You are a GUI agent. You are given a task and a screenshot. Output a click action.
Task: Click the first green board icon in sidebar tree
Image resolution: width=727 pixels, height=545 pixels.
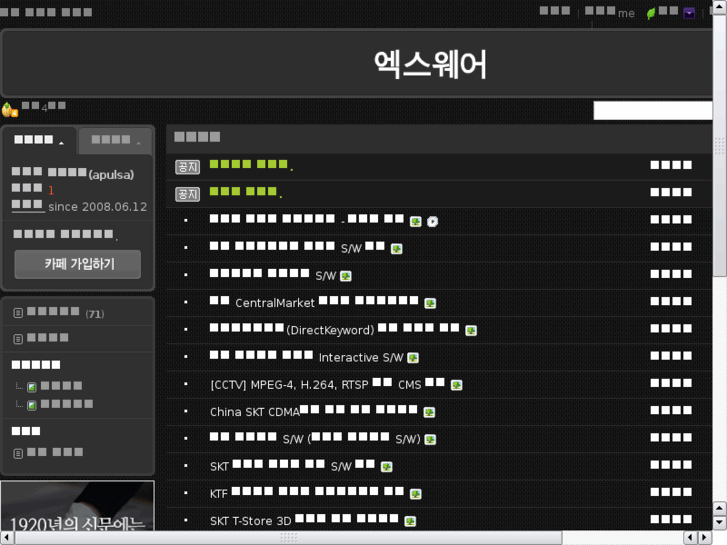(32, 387)
